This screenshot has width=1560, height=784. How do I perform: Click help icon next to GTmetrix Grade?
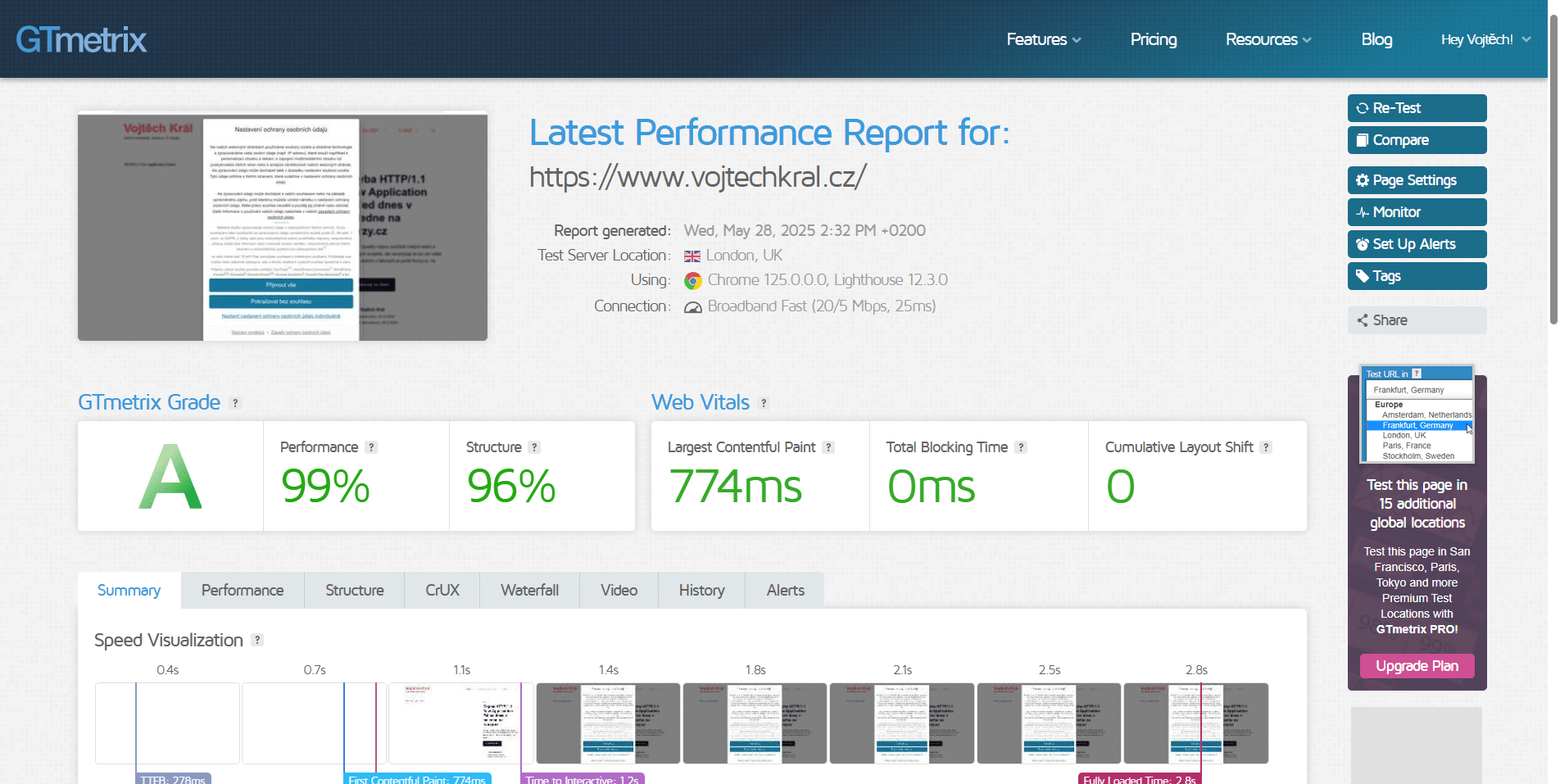point(236,403)
